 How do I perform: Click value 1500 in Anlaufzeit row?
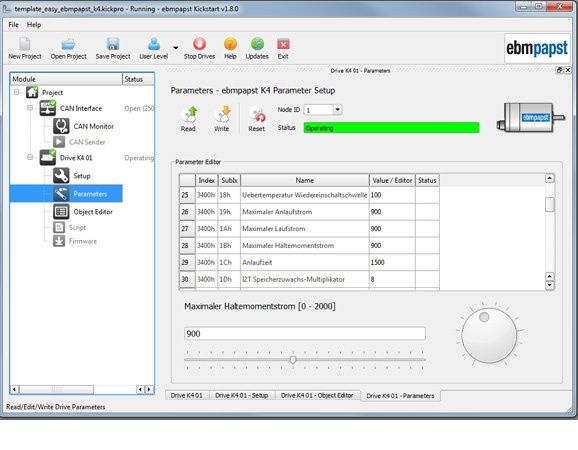(392, 262)
